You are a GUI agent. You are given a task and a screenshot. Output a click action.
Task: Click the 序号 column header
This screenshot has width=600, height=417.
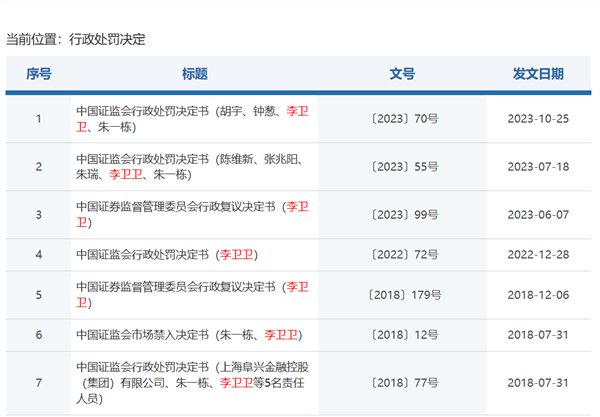tap(39, 74)
